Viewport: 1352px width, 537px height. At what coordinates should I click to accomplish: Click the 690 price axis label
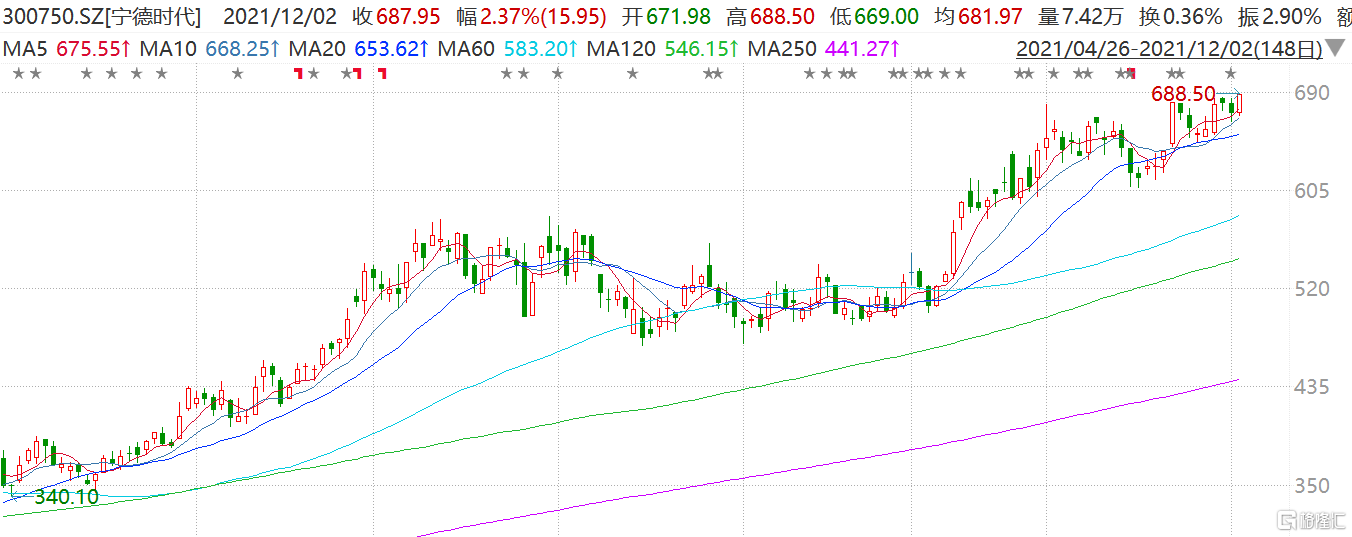[x=1311, y=93]
